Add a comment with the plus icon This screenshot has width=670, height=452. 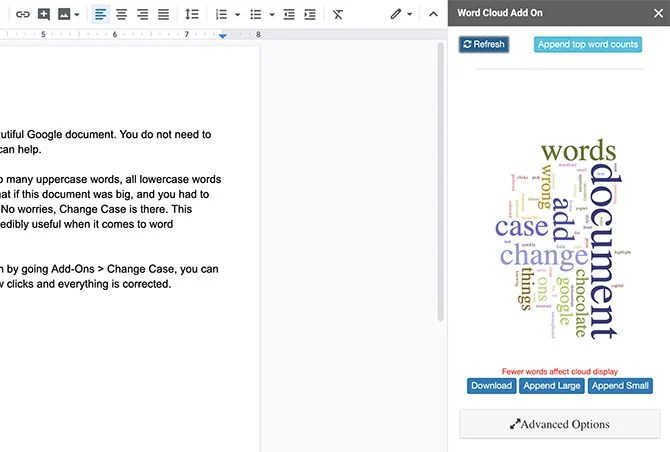44,15
